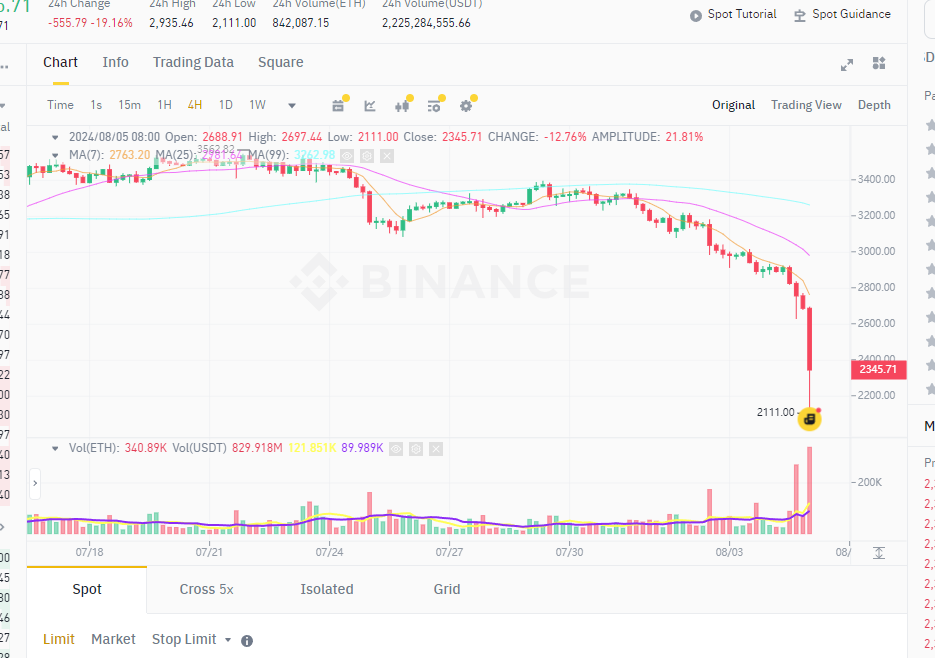Screen dimensions: 935x658
Task: Select the Market order type
Action: click(113, 639)
